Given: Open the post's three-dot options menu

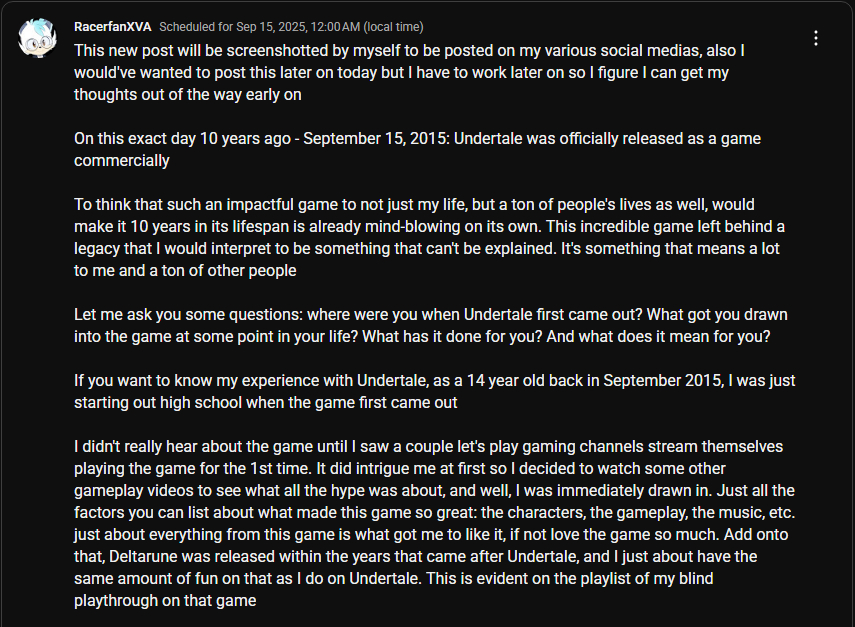Looking at the screenshot, I should 816,38.
